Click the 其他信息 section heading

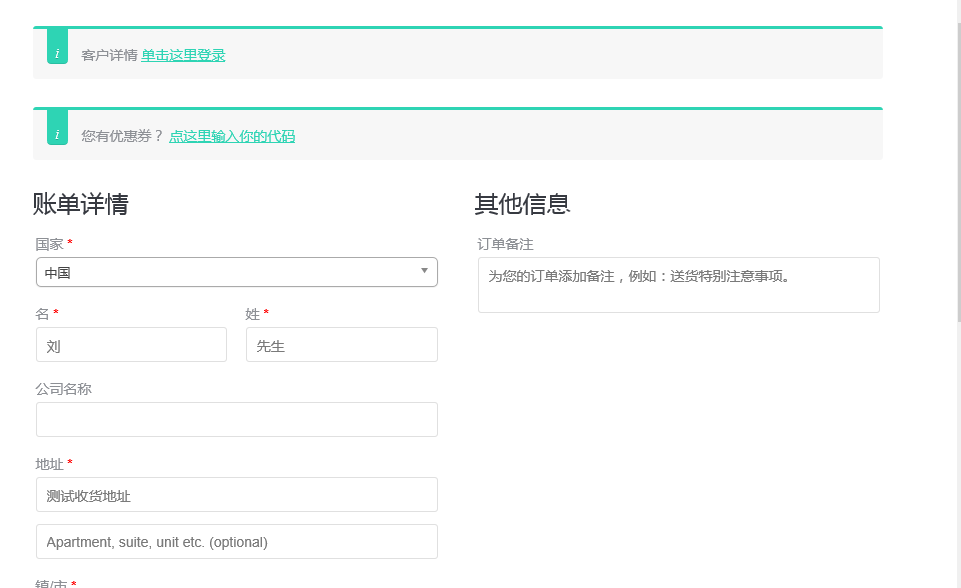coord(522,205)
